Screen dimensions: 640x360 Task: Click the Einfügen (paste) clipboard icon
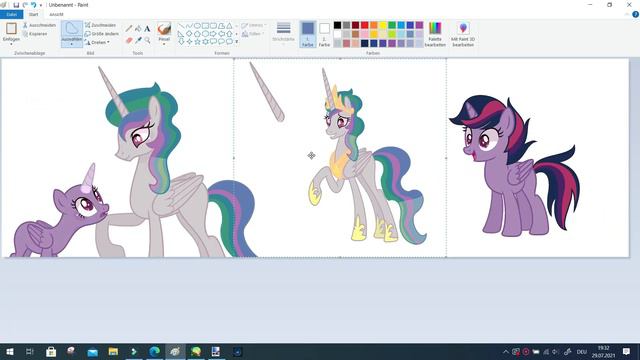pos(11,28)
